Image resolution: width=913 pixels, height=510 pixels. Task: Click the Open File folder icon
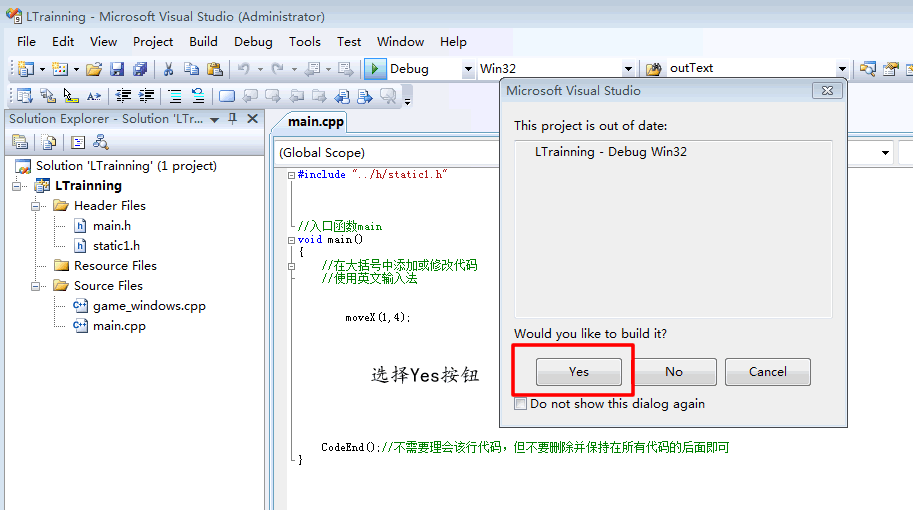94,69
